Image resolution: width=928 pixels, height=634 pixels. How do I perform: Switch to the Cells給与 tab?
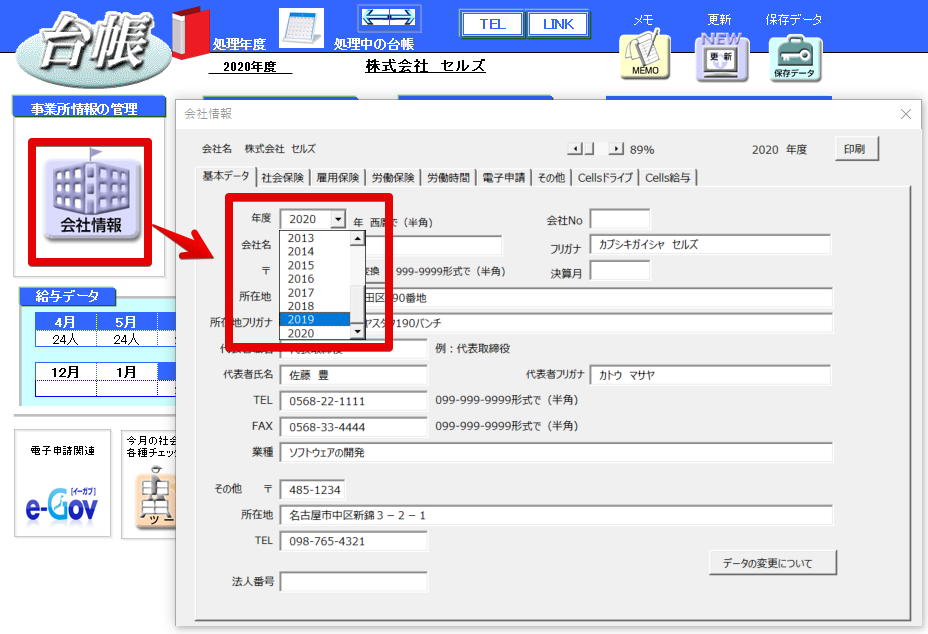pos(668,178)
